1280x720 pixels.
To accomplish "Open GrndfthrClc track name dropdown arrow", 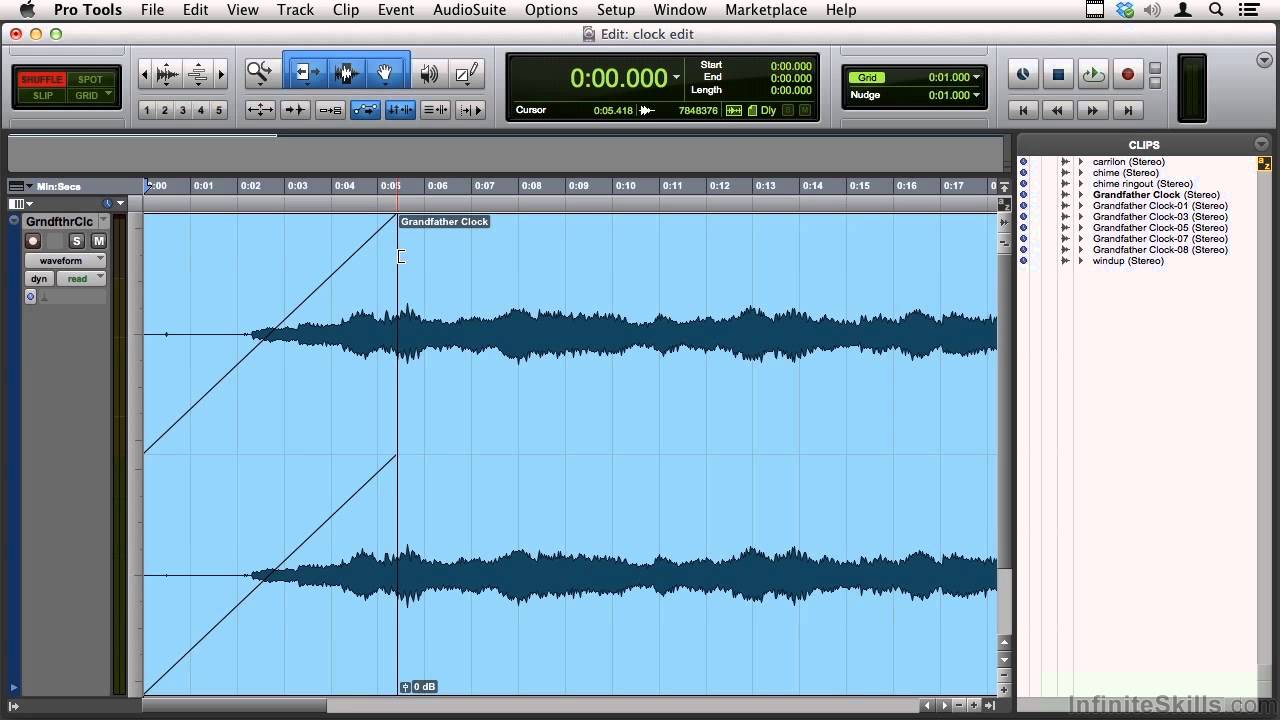I will pos(103,221).
